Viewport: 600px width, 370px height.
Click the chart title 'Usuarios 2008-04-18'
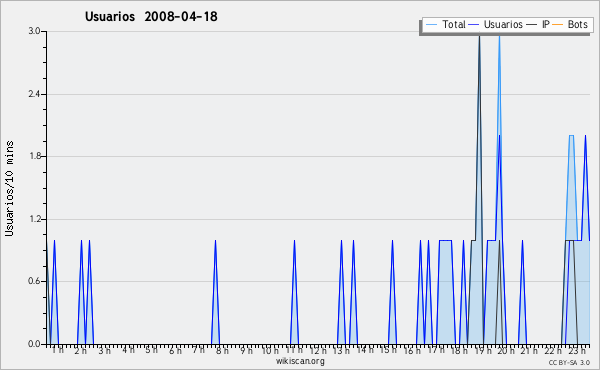tap(151, 17)
